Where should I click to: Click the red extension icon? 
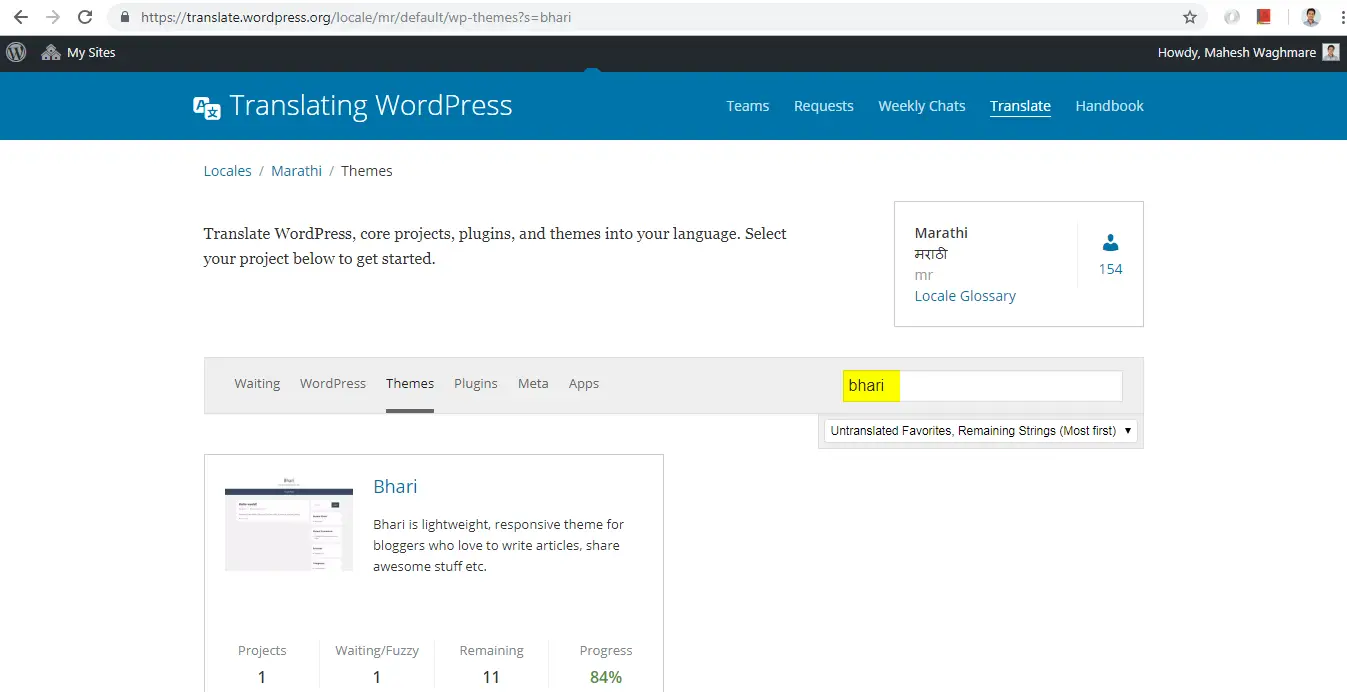[x=1264, y=17]
